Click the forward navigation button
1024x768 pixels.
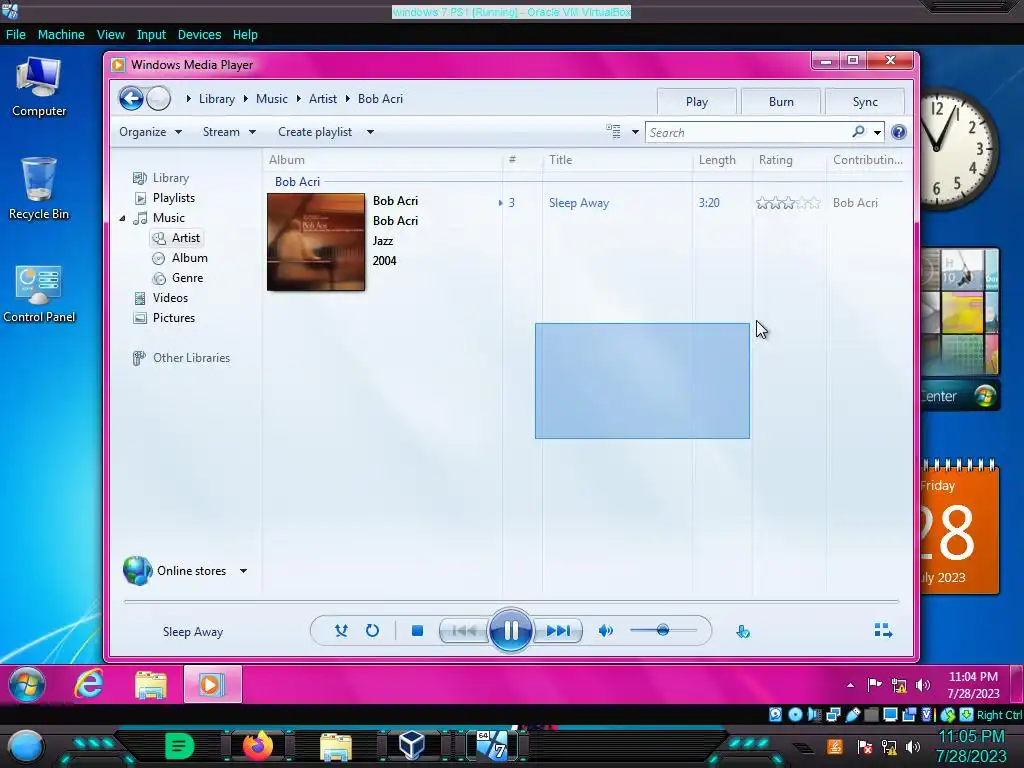click(158, 99)
